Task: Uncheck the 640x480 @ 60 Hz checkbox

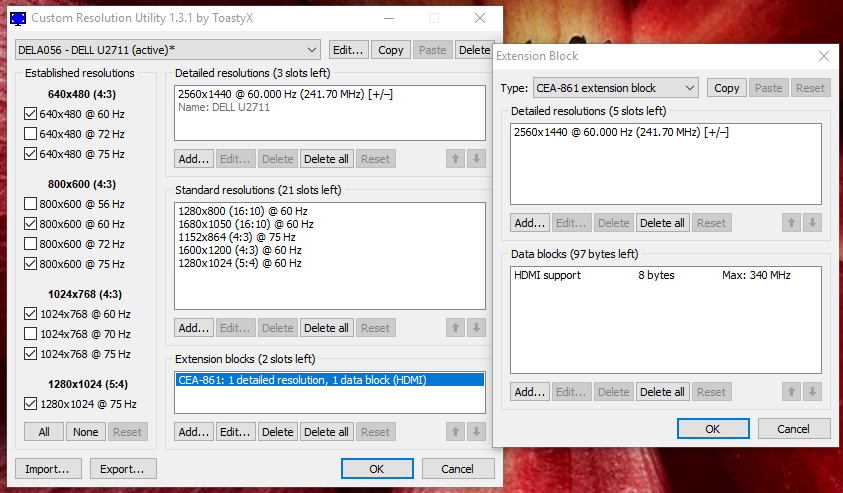Action: tap(30, 114)
